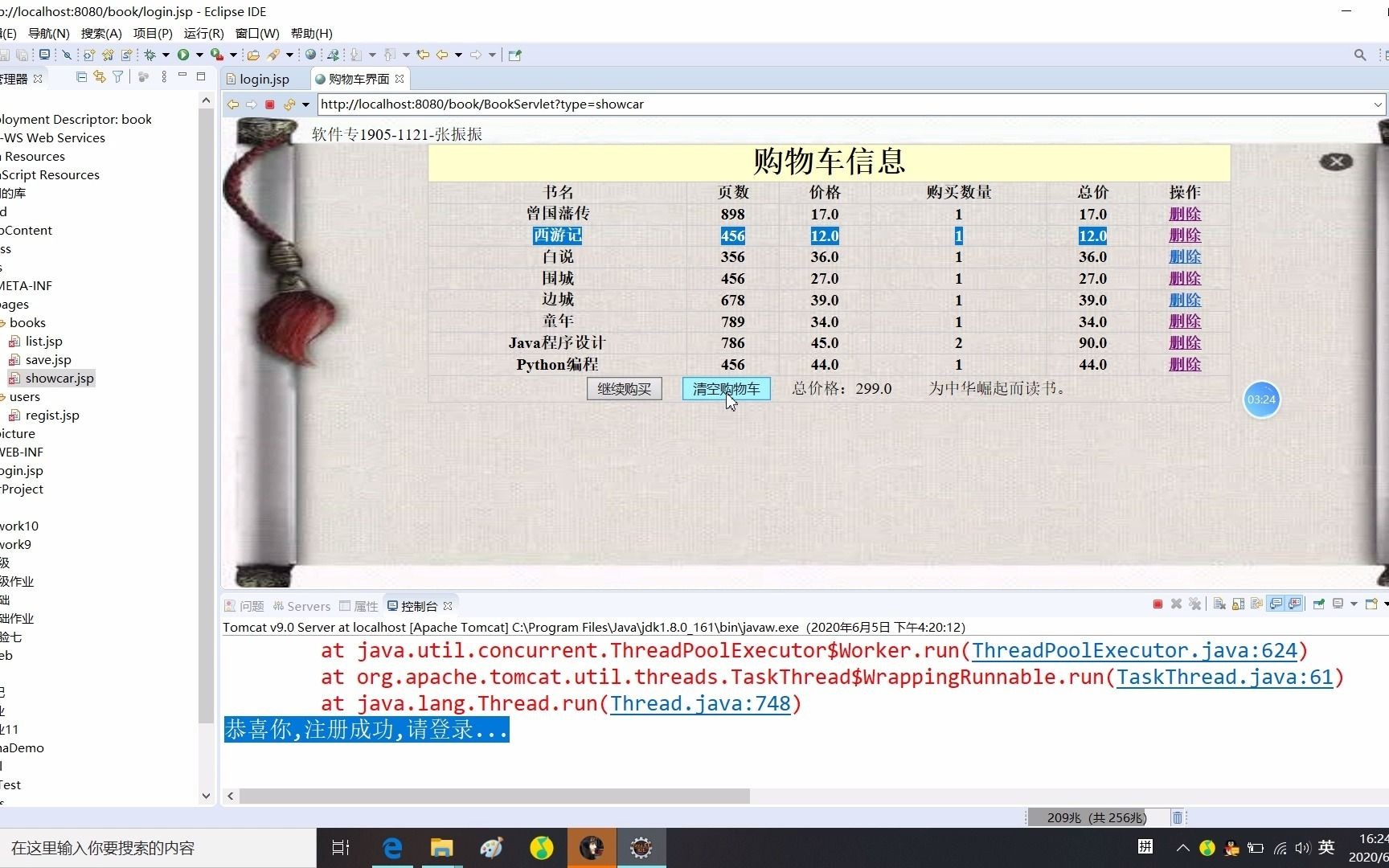Pin the Console view

1317,604
